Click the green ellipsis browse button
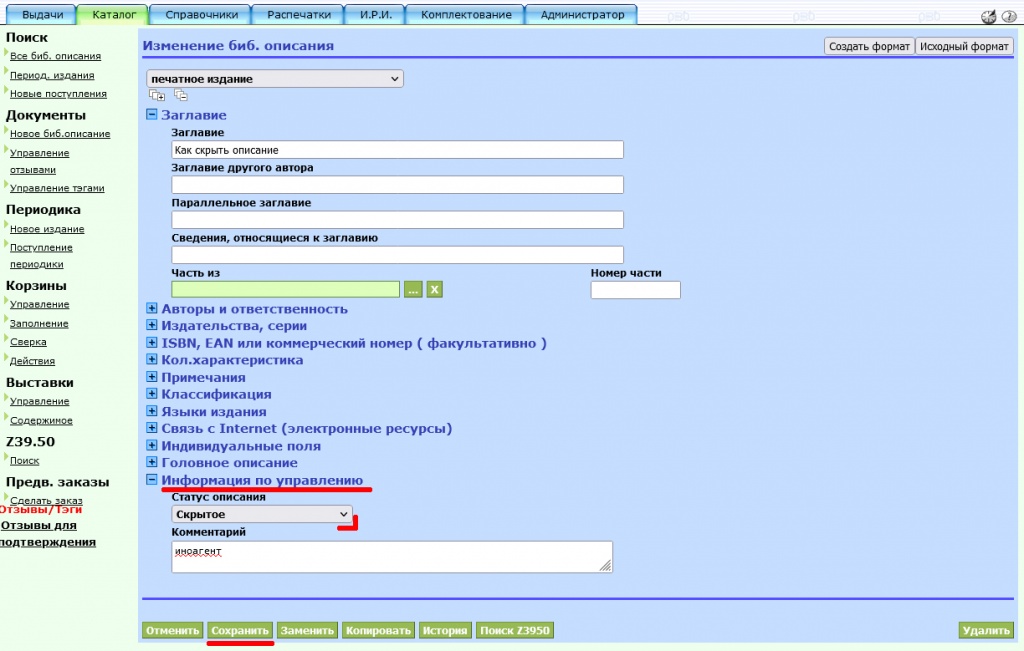The image size is (1024, 651). [413, 290]
